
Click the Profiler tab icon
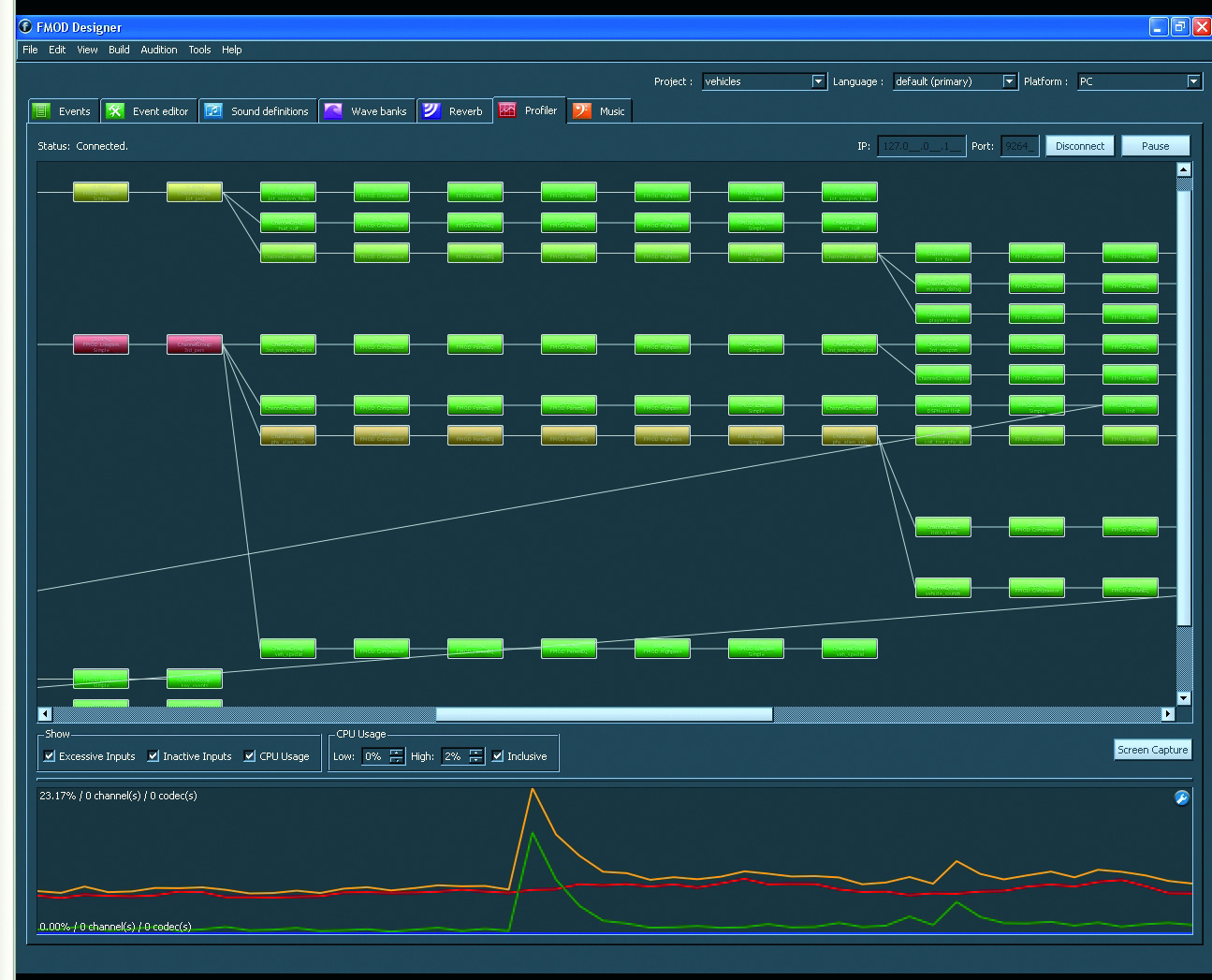tap(507, 110)
